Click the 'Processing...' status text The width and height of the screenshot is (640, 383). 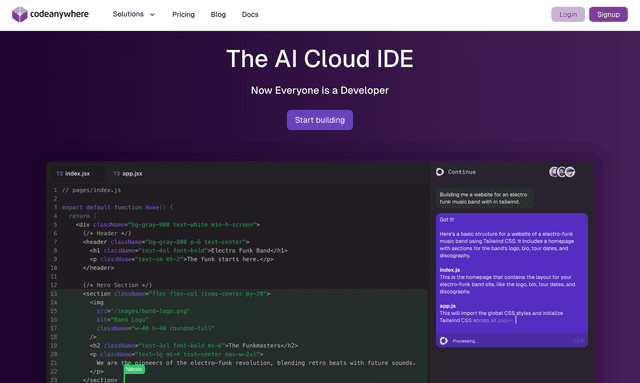465,341
